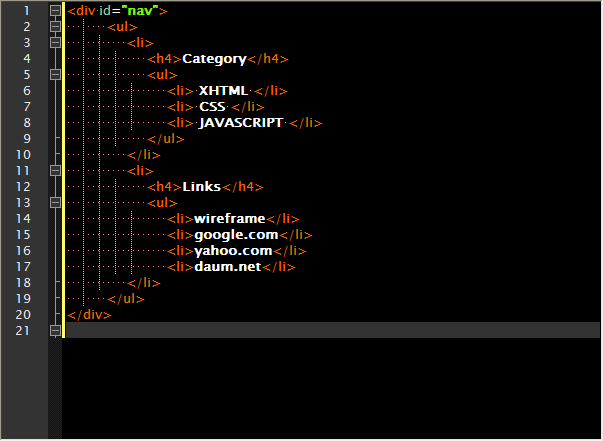Collapse the fold marker on line 2 ul
The width and height of the screenshot is (603, 441).
[55, 27]
